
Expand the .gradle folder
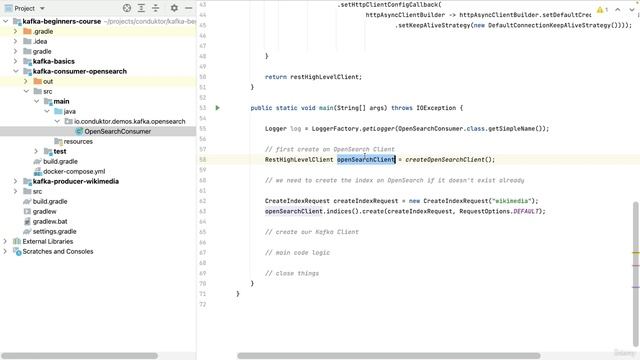pos(16,31)
